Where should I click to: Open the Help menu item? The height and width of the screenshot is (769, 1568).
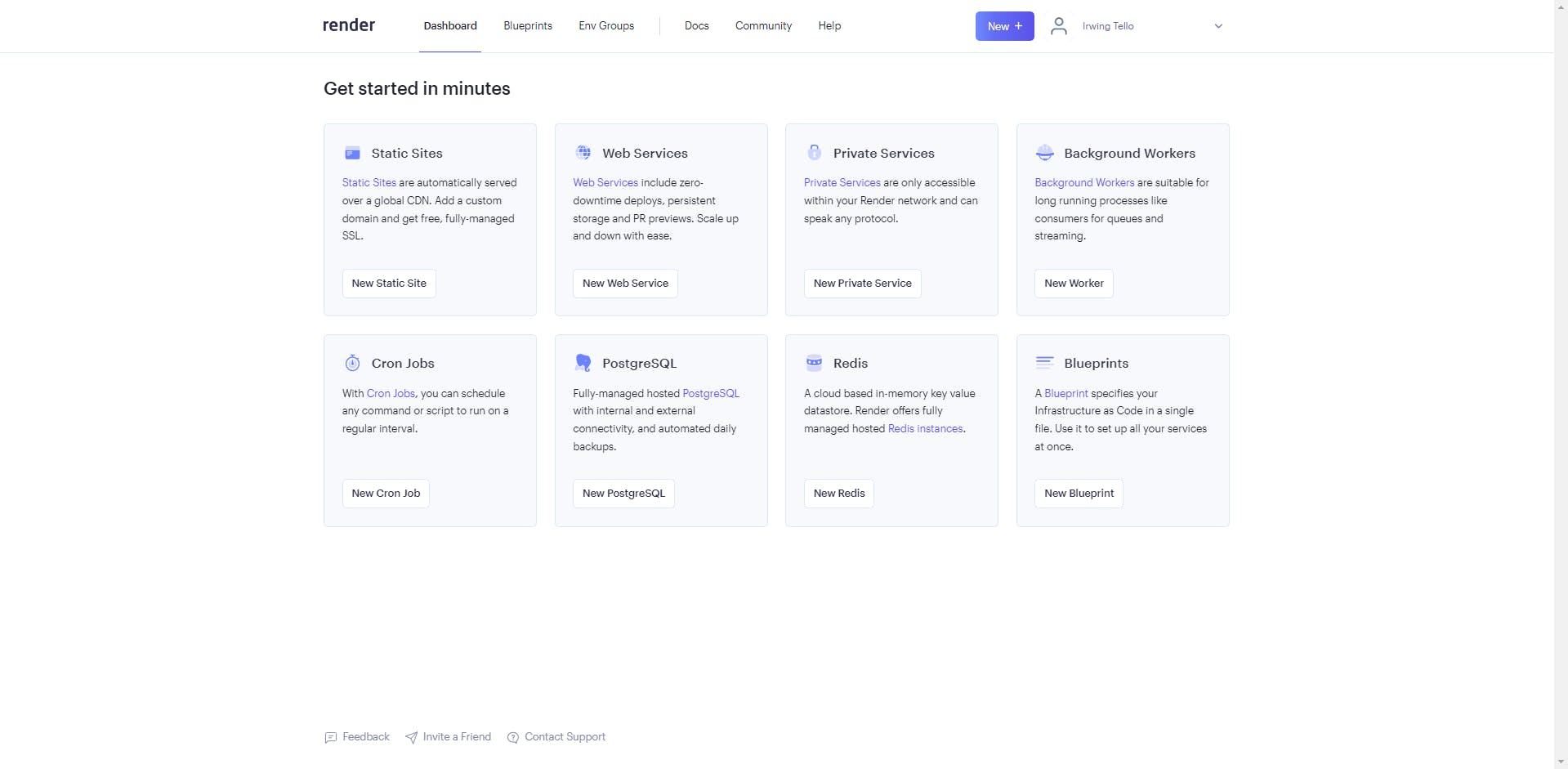click(829, 26)
